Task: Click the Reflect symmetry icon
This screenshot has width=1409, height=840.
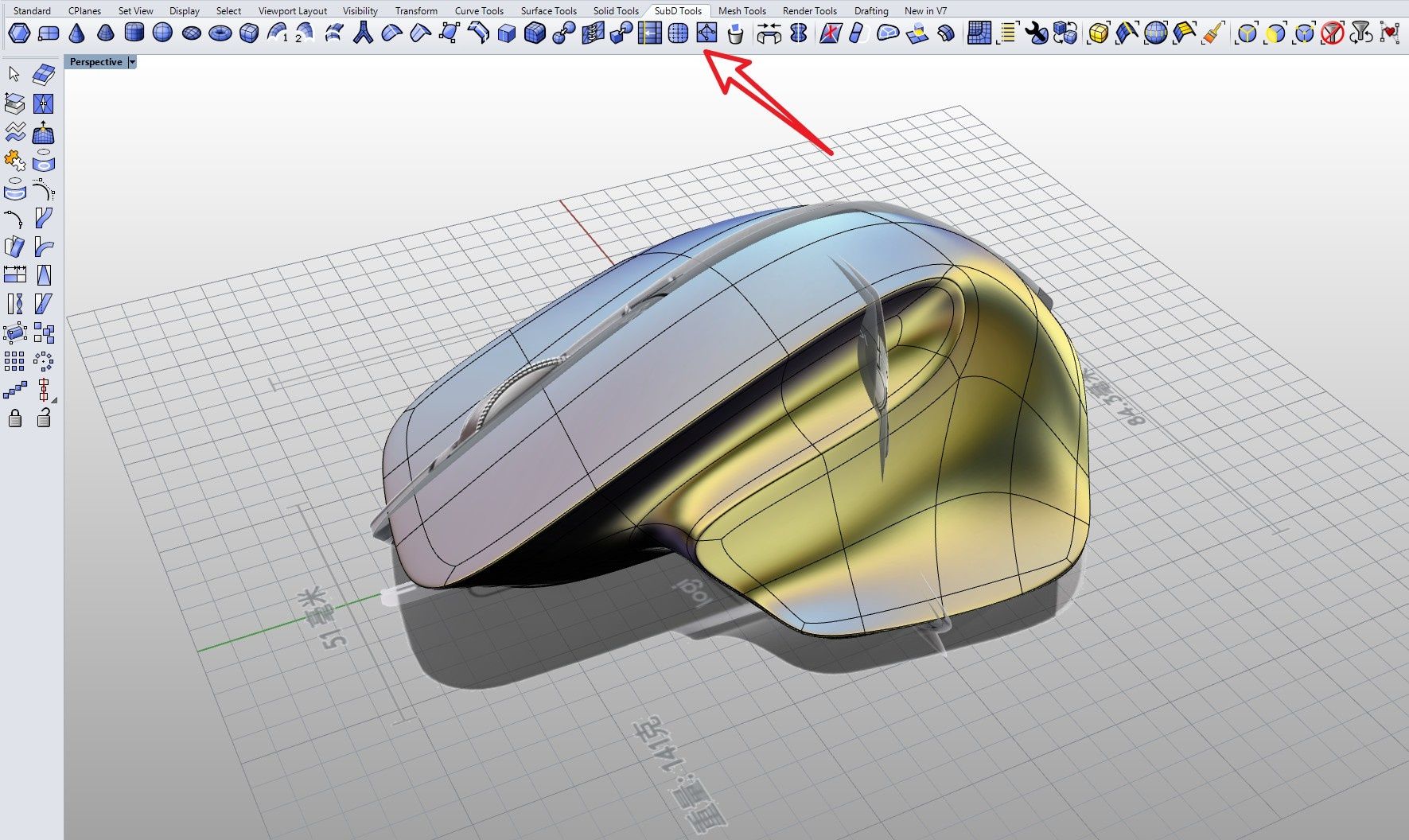Action: [x=798, y=33]
